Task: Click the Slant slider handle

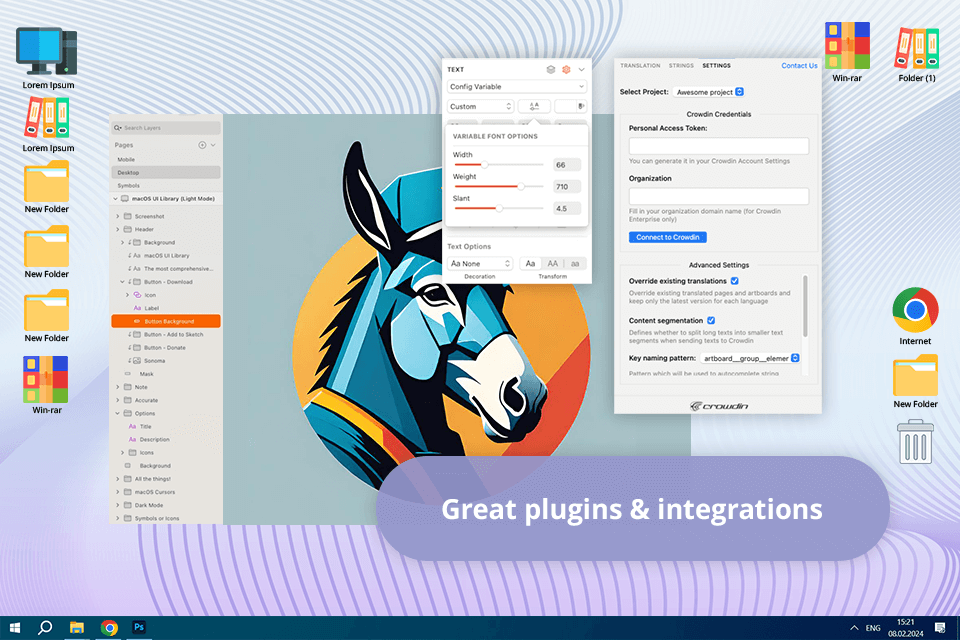Action: [x=499, y=208]
